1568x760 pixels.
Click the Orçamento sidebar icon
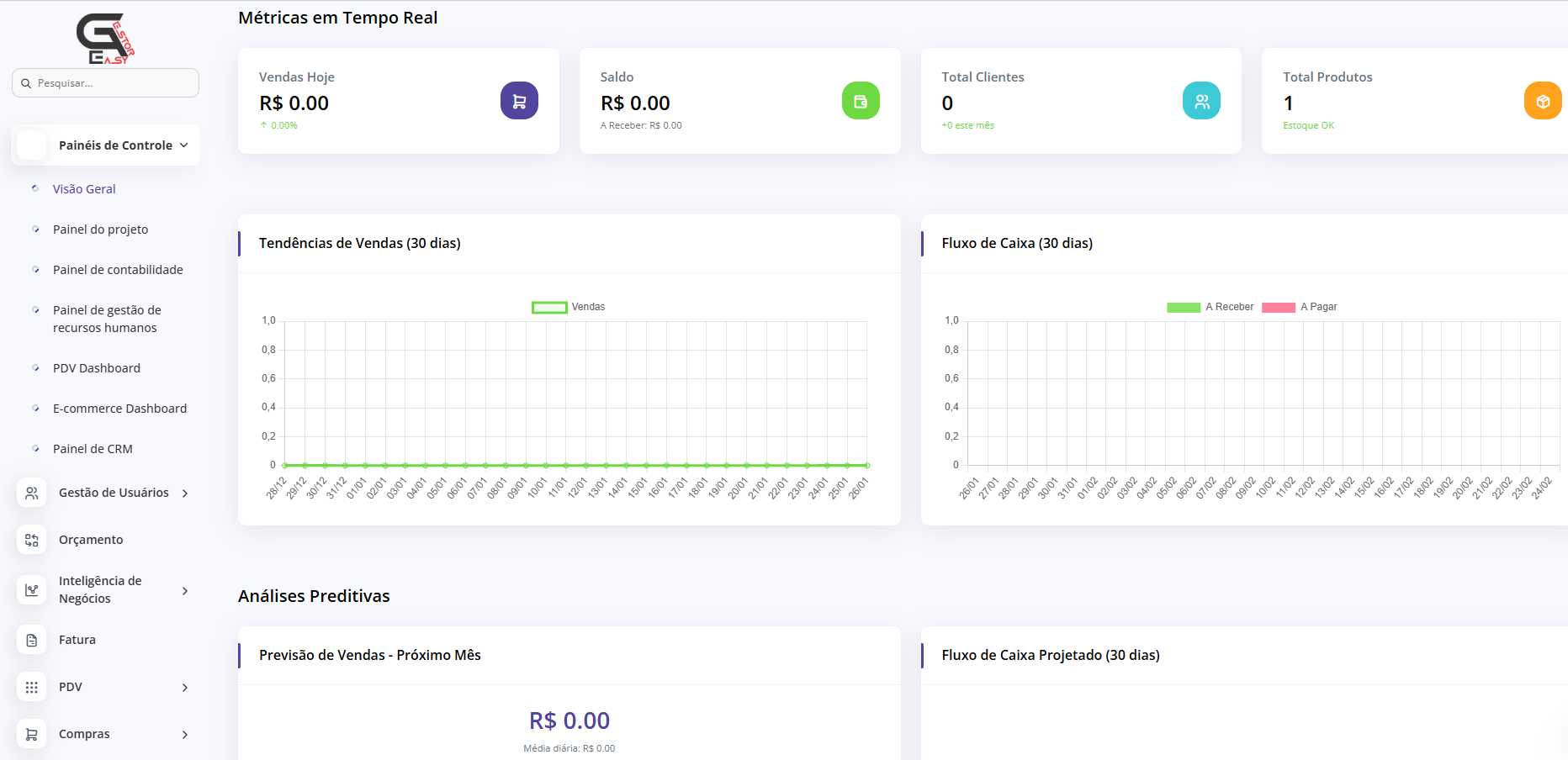tap(32, 540)
